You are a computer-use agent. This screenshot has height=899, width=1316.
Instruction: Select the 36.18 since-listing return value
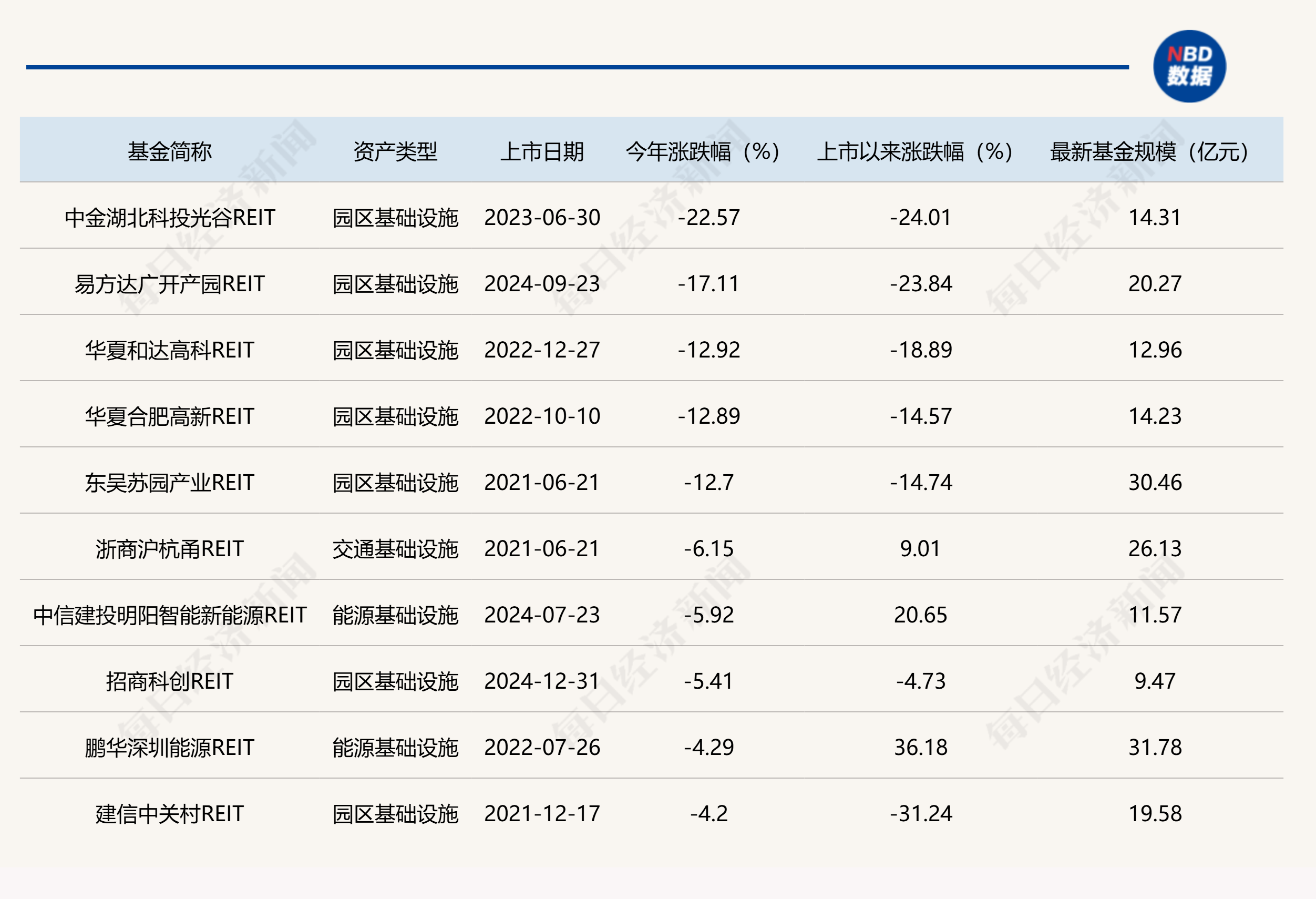pos(920,748)
